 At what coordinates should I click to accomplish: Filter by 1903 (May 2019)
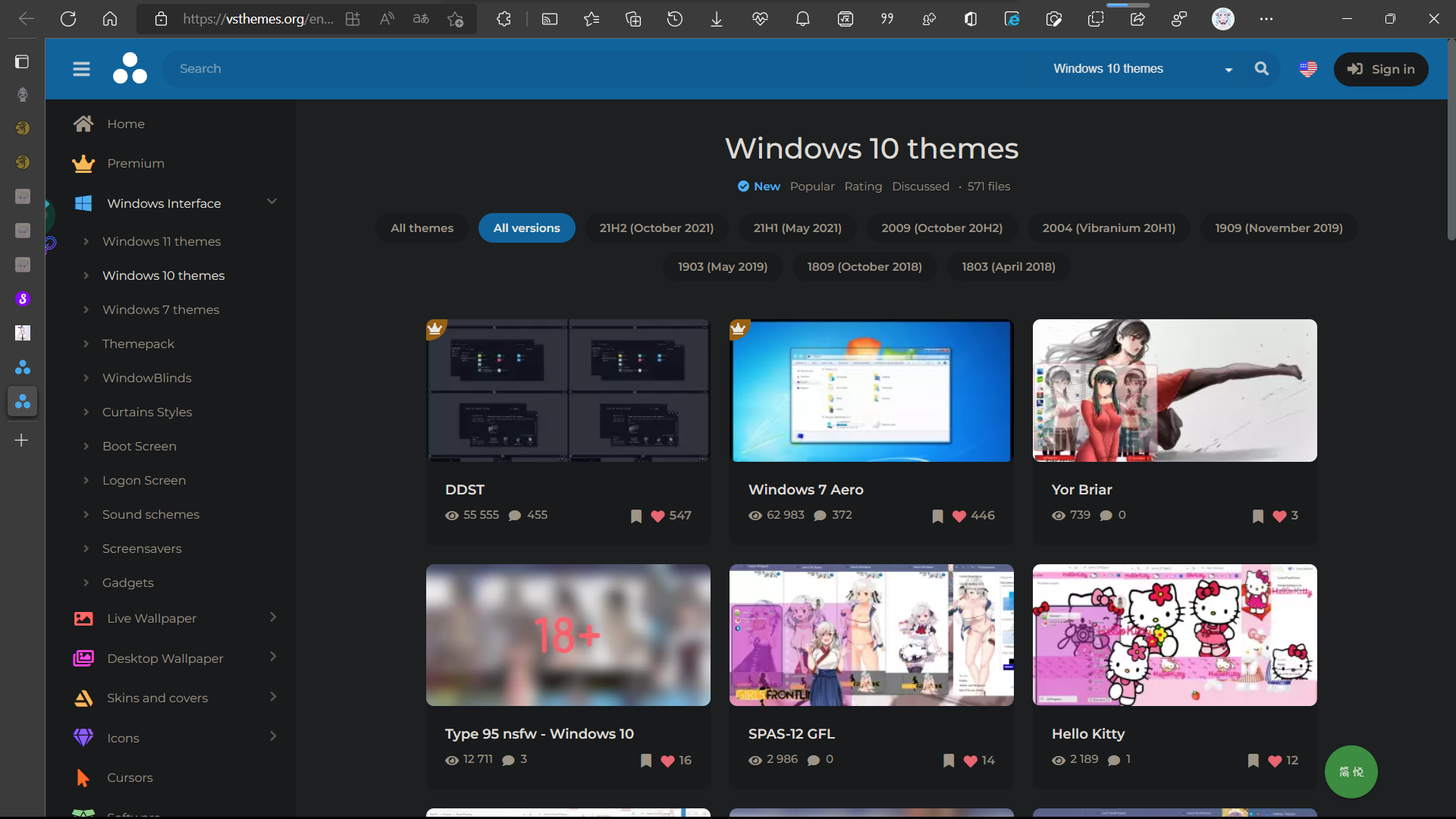(x=723, y=267)
